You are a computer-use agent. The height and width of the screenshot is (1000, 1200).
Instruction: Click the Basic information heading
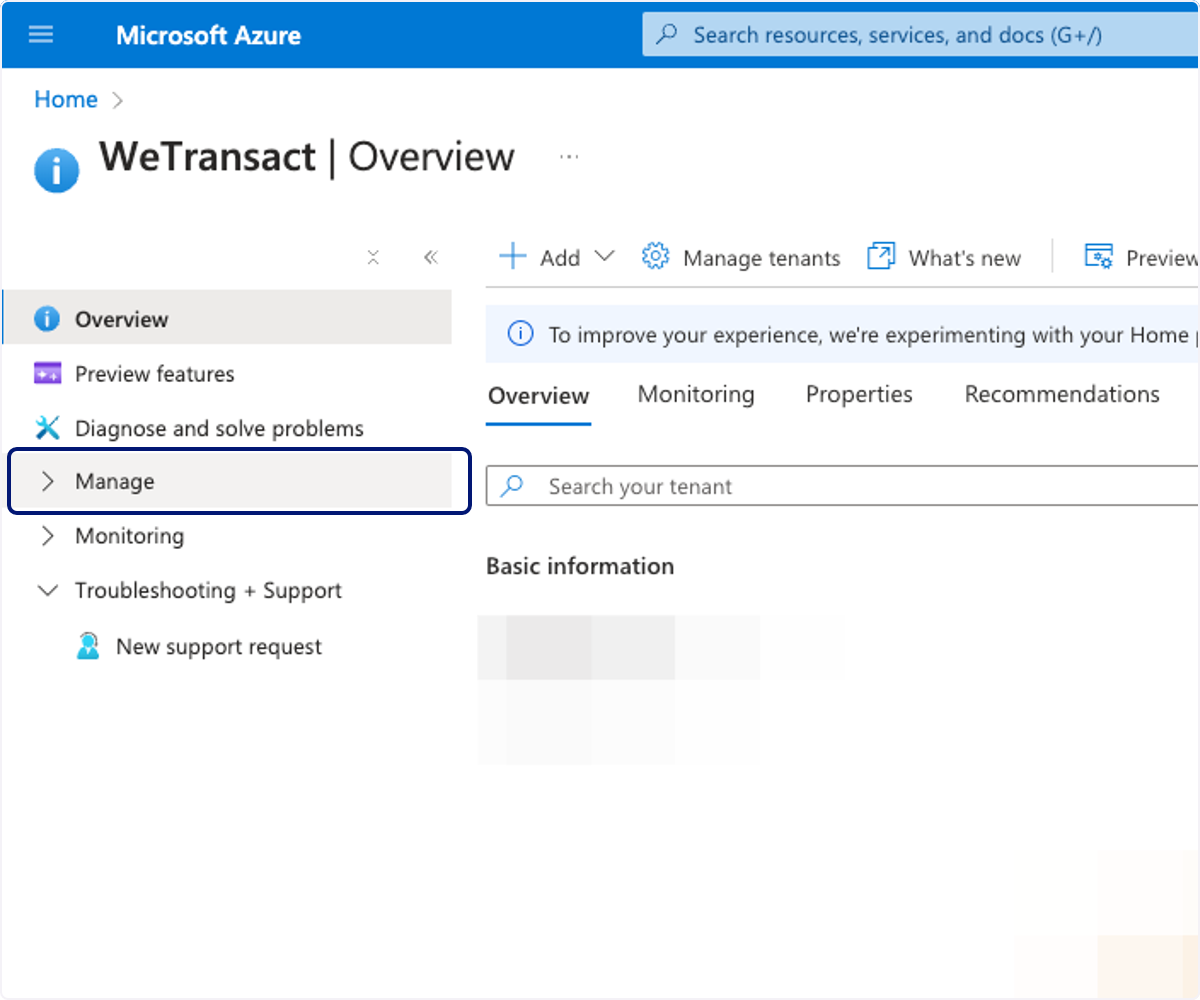tap(580, 566)
